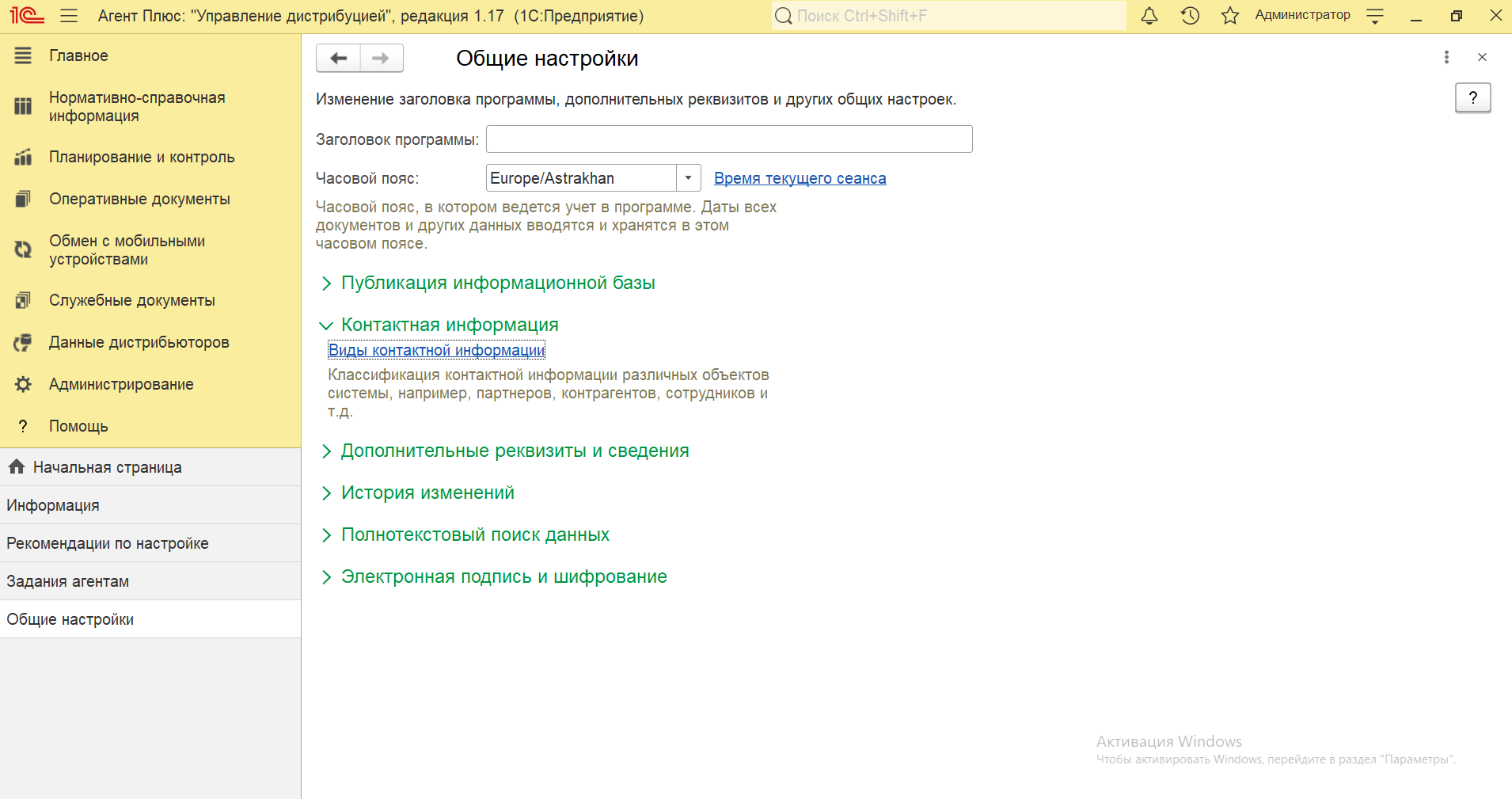The image size is (1512, 799).
Task: Click the Администрирование gear icon
Action: (x=23, y=384)
